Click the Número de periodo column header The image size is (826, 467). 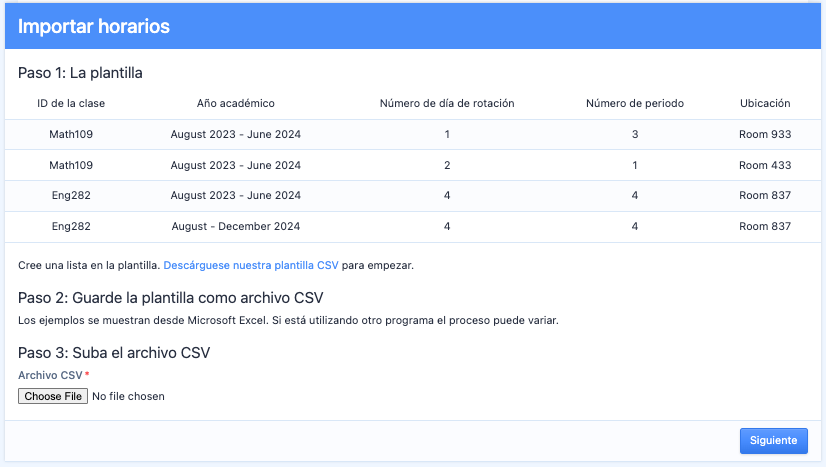click(635, 103)
